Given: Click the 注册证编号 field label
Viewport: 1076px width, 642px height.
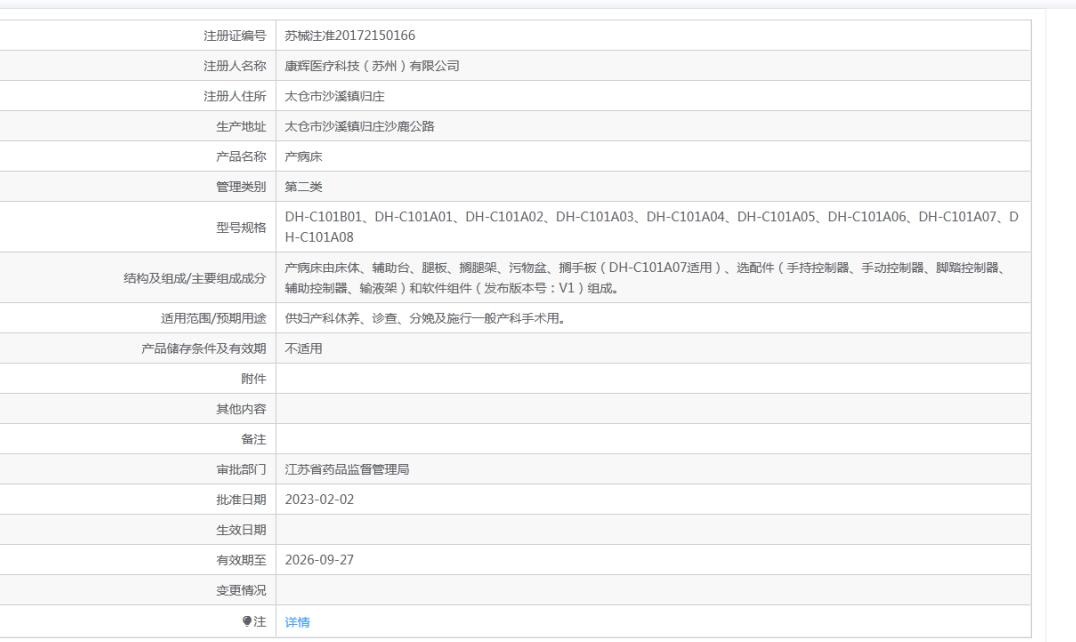Looking at the screenshot, I should pyautogui.click(x=235, y=36).
